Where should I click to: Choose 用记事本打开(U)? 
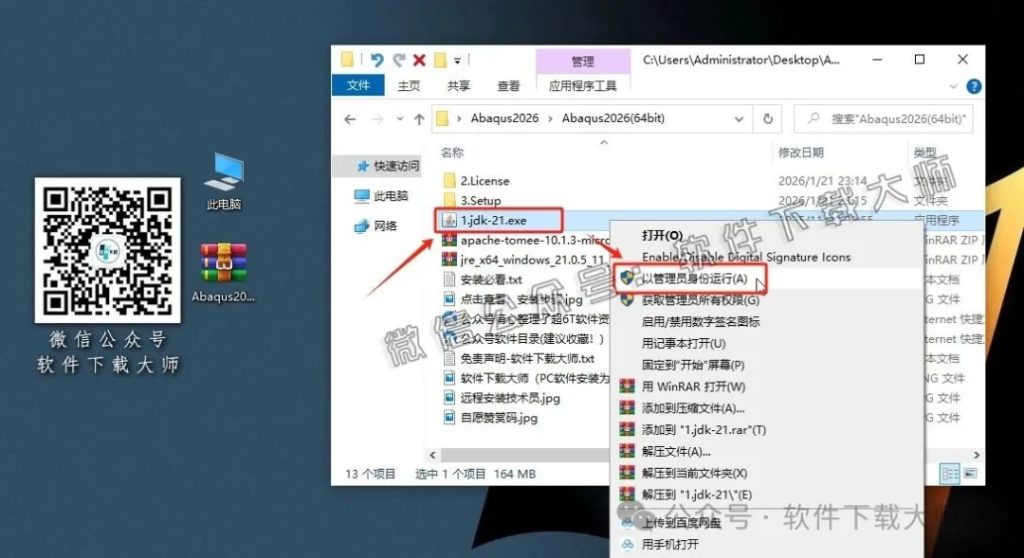(683, 343)
